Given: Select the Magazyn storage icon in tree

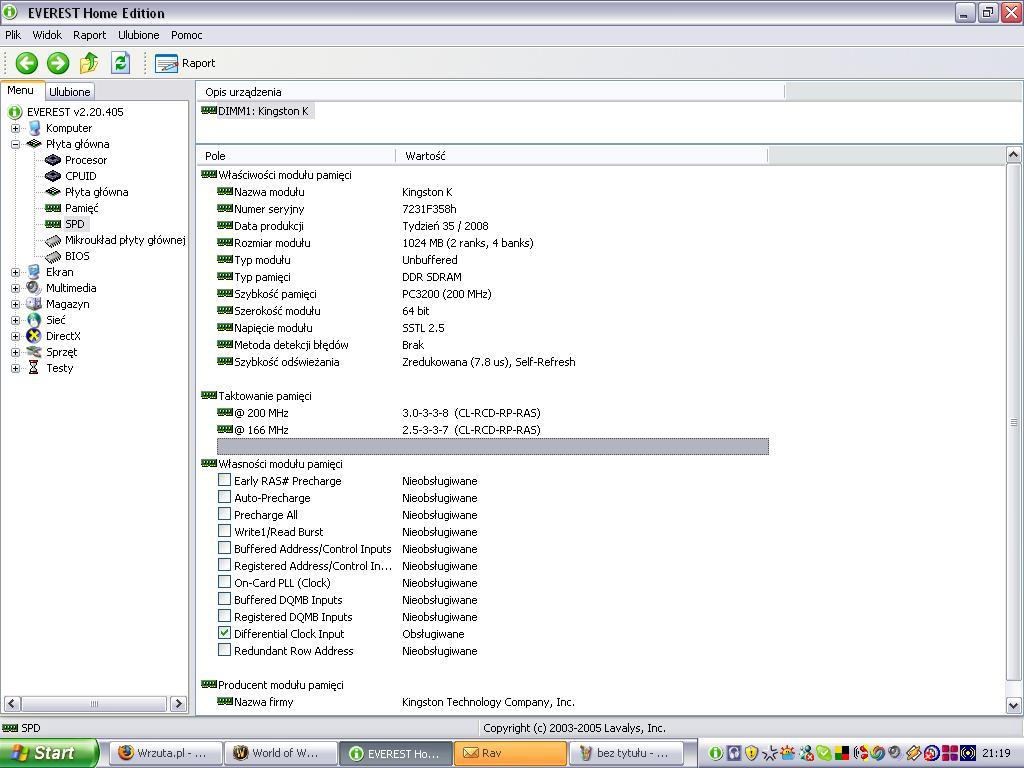Looking at the screenshot, I should 34,304.
